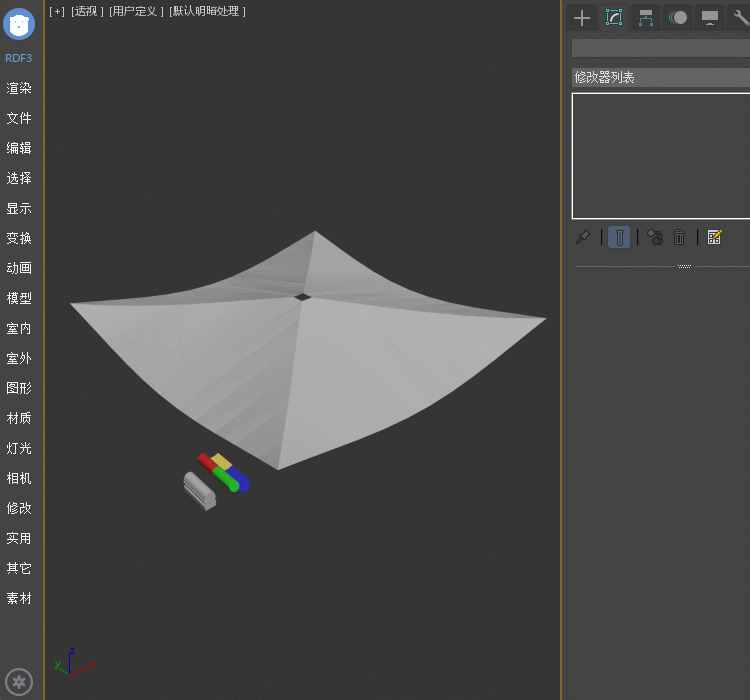This screenshot has height=700, width=750.
Task: Open the Utilities wrench tab
Action: [x=740, y=18]
